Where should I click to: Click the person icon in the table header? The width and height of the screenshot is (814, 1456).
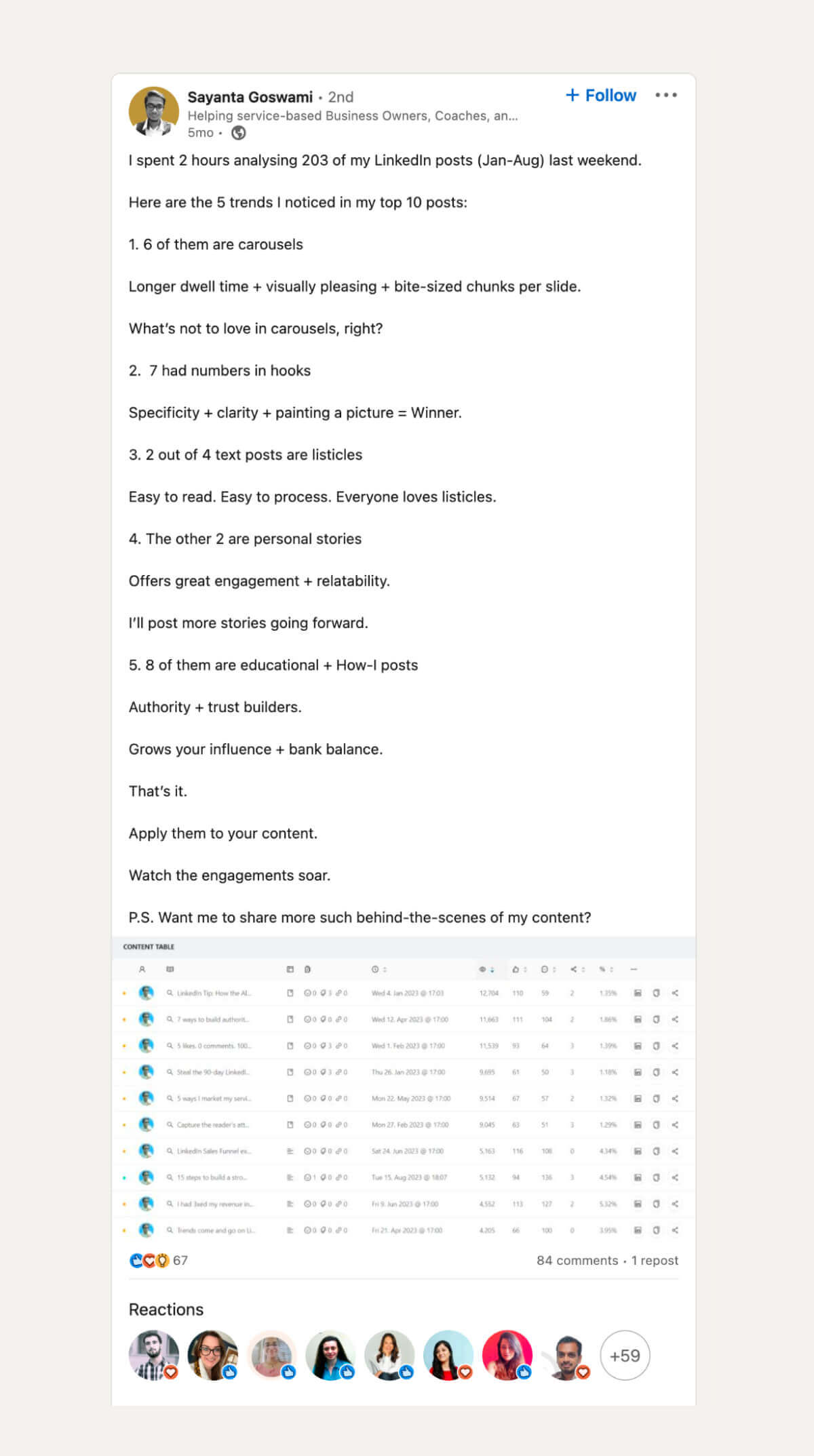coord(141,970)
